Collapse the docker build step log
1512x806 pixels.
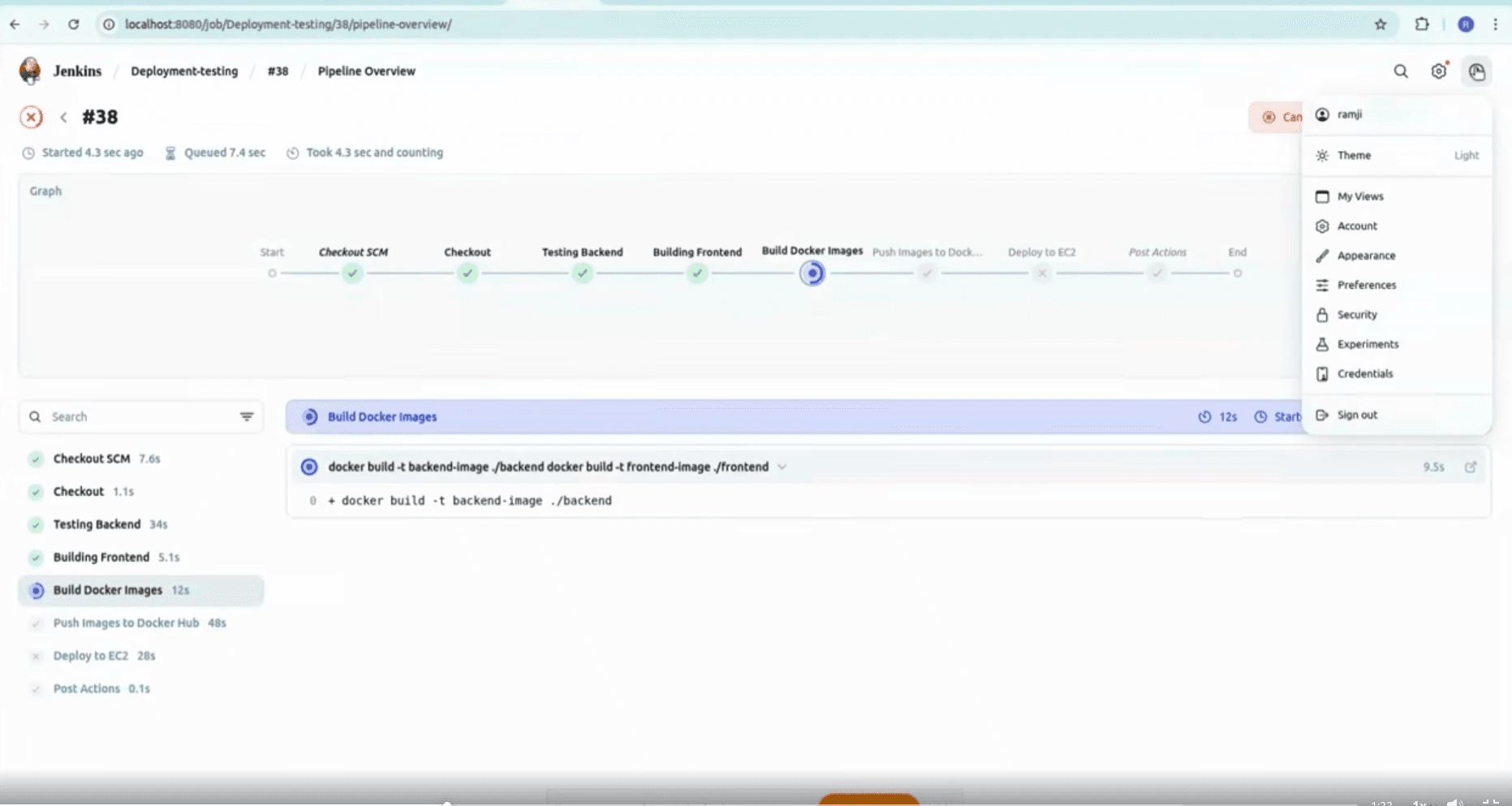pyautogui.click(x=782, y=467)
